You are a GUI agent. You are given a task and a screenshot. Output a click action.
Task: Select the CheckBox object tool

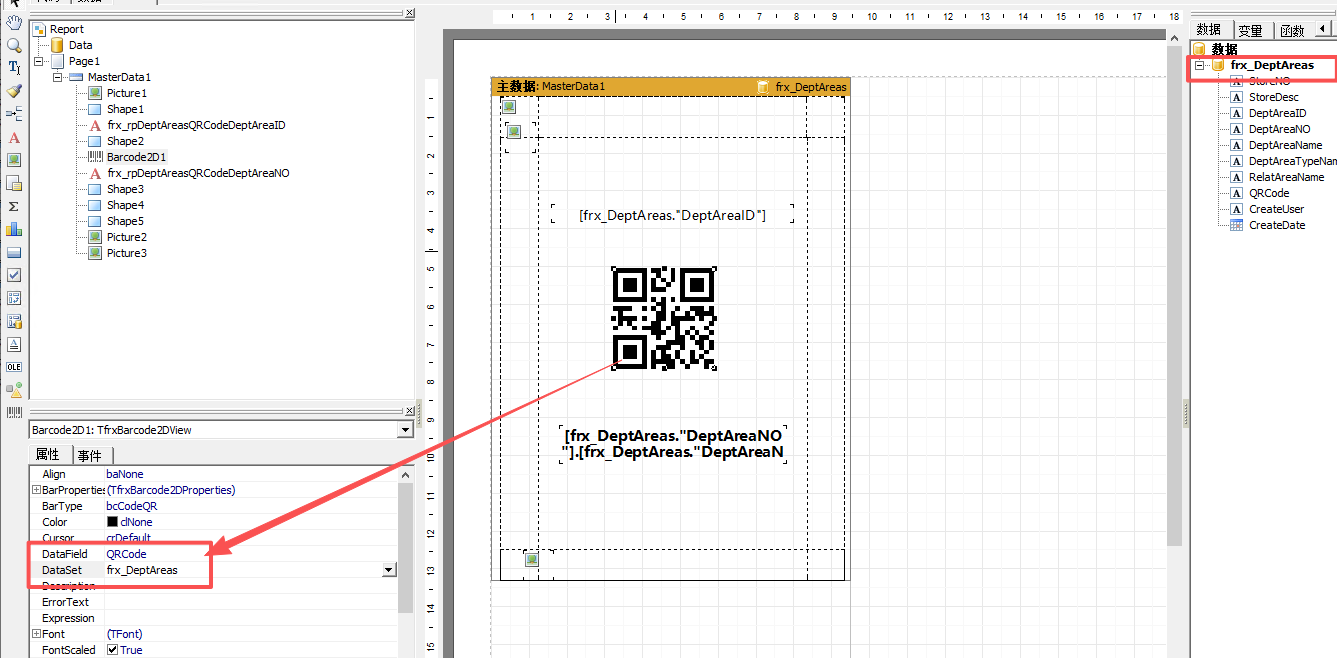point(14,275)
